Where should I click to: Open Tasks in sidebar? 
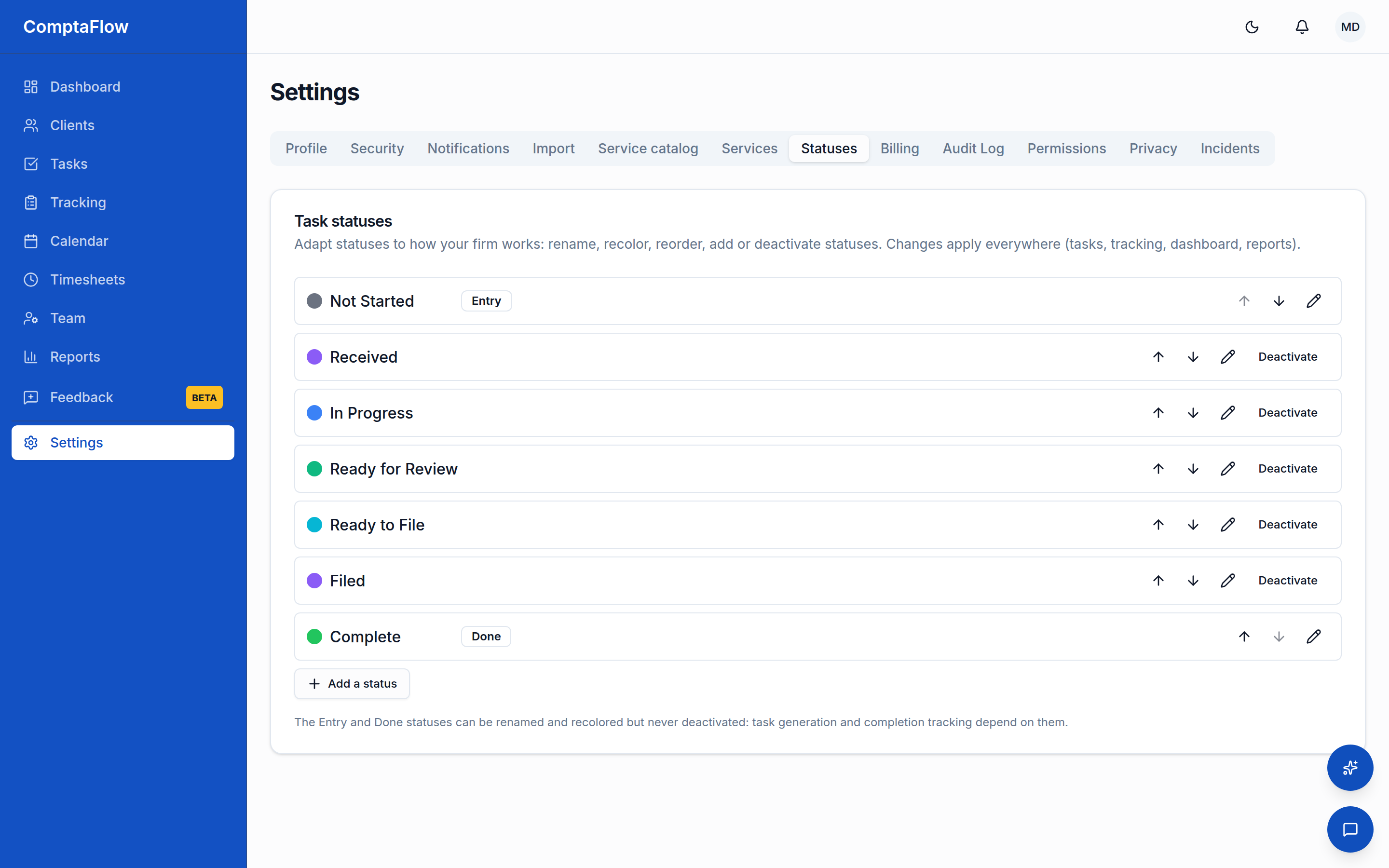[123, 164]
